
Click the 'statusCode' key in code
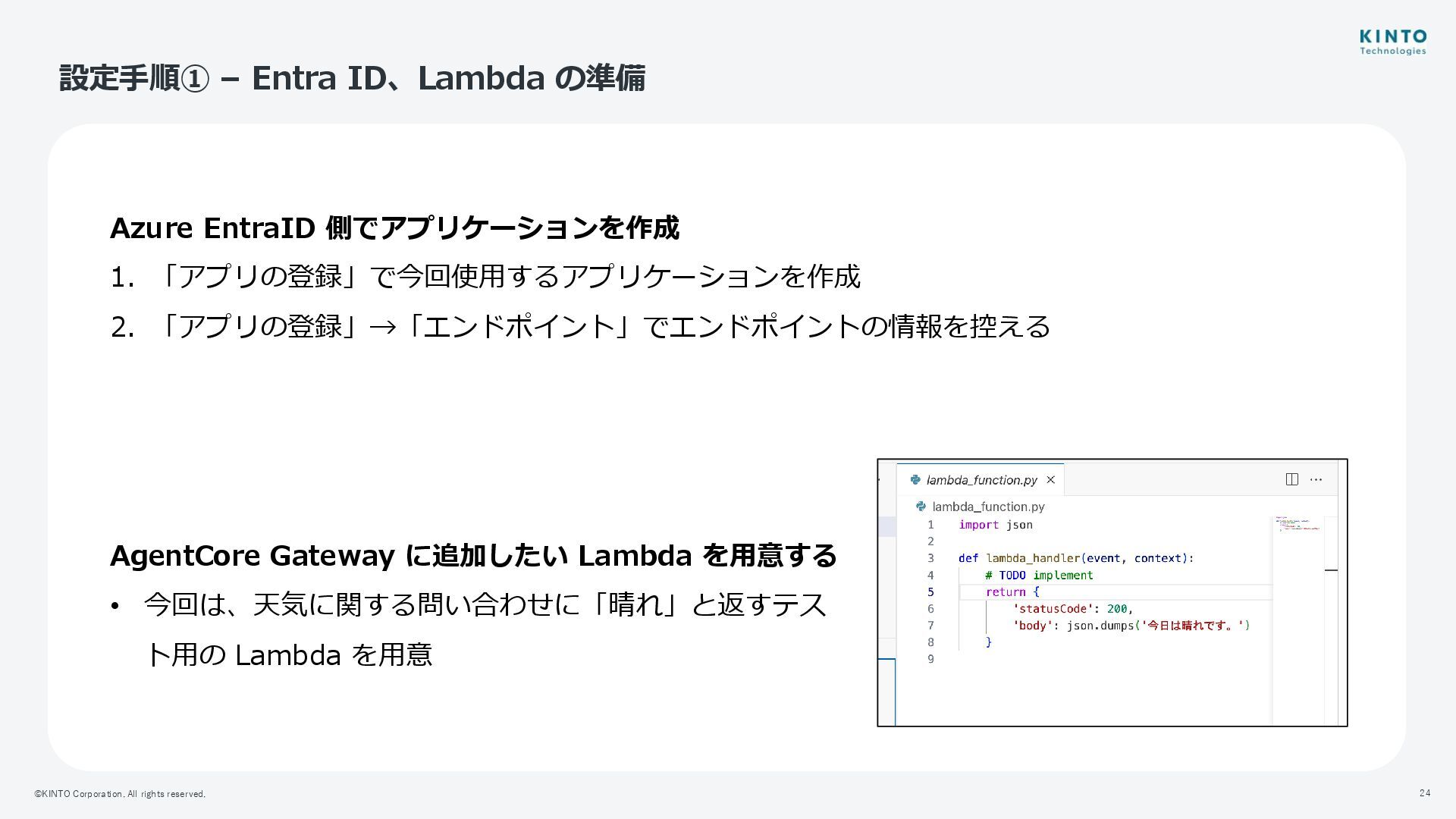[x=1053, y=609]
